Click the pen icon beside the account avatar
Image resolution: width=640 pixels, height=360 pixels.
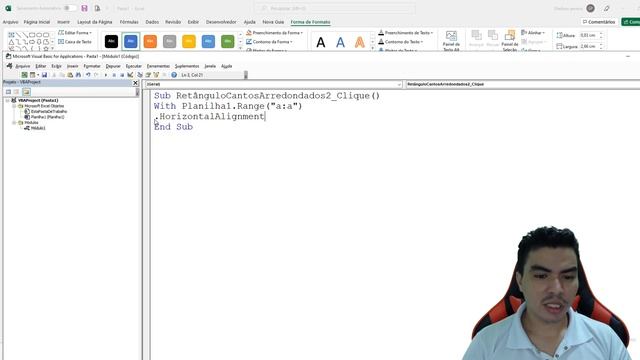pos(607,8)
